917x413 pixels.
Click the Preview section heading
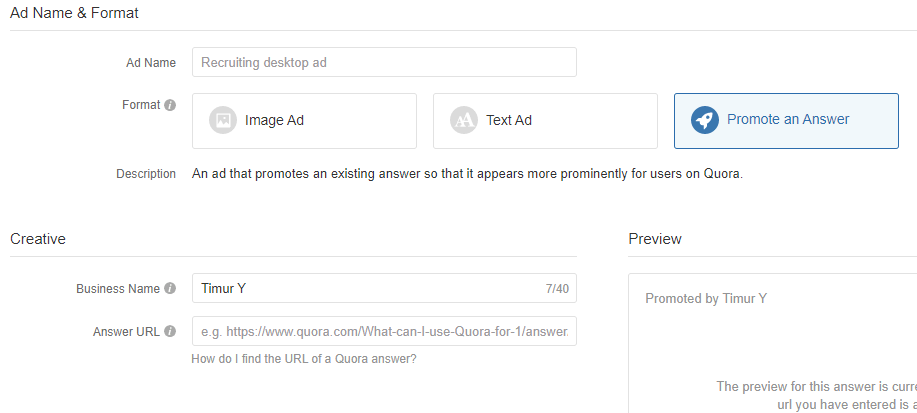(x=655, y=239)
